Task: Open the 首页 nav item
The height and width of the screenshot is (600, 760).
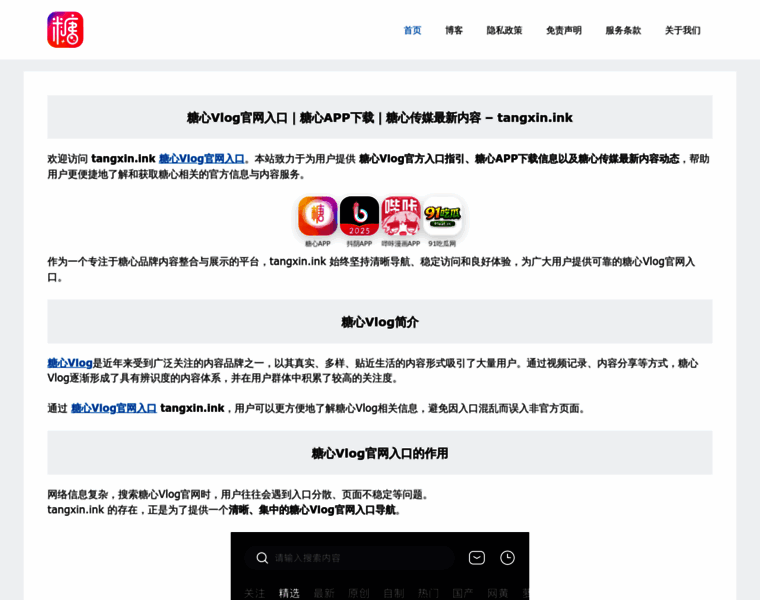Action: click(x=412, y=30)
